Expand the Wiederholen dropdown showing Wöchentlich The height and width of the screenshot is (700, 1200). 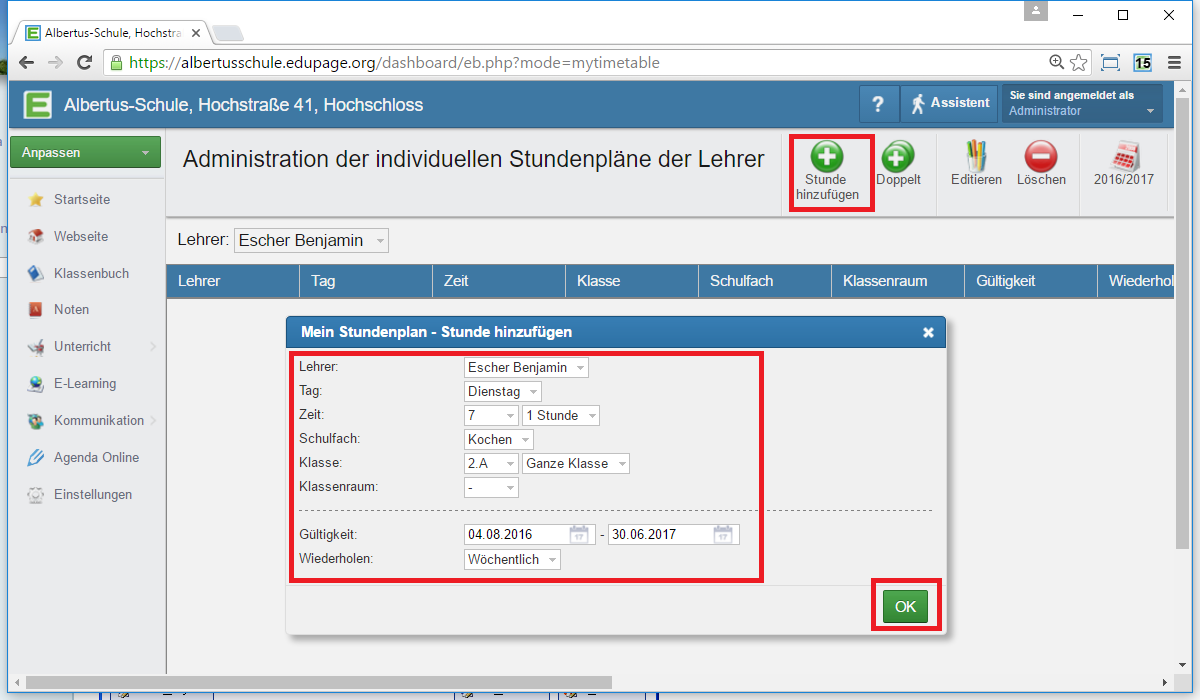(513, 560)
